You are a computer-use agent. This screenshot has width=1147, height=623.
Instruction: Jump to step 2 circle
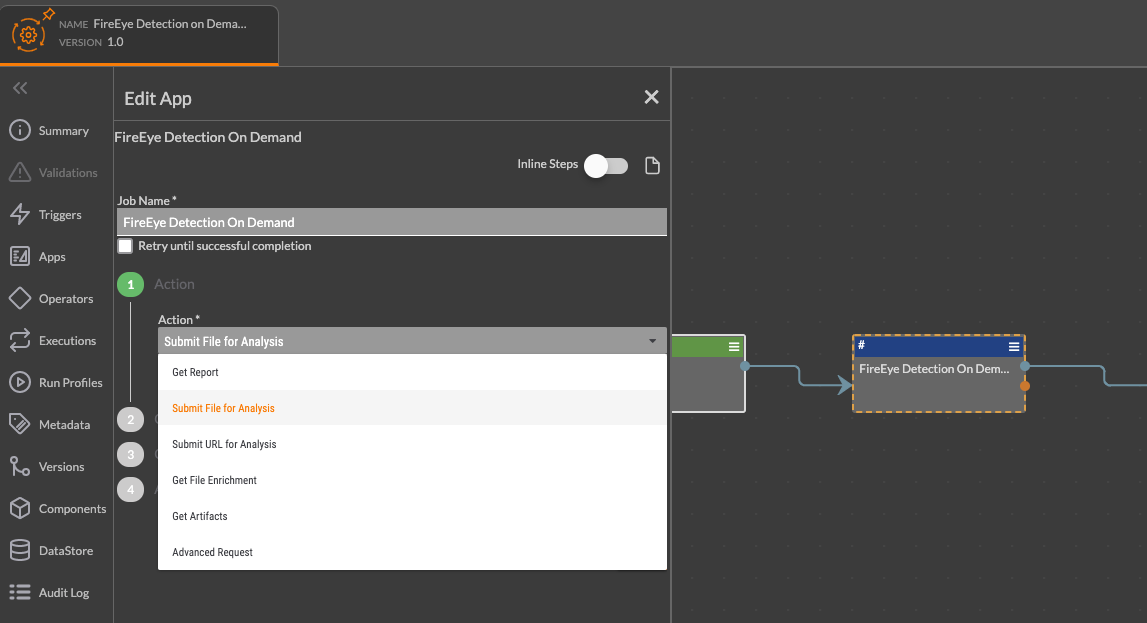point(131,419)
